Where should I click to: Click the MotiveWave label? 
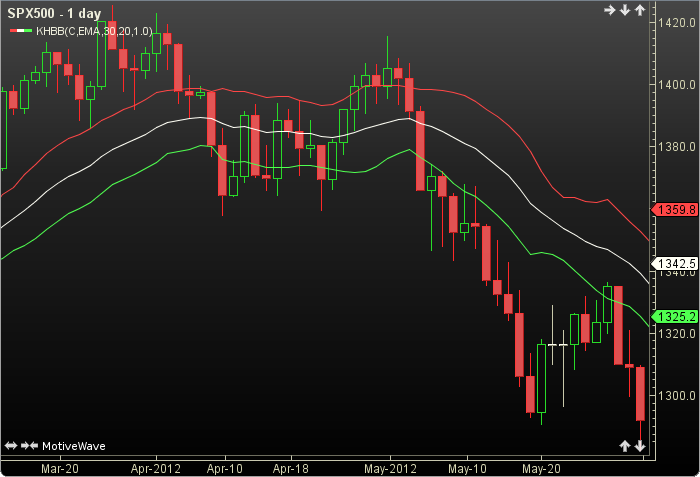tap(74, 446)
